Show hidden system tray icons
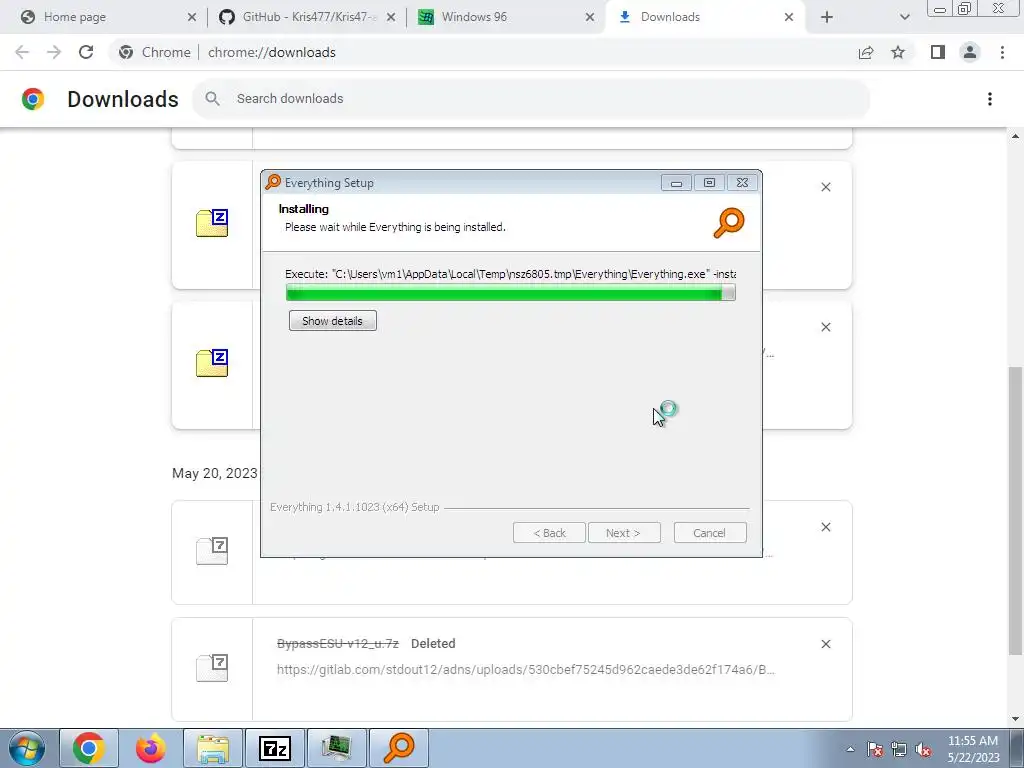This screenshot has width=1024, height=768. tap(850, 749)
